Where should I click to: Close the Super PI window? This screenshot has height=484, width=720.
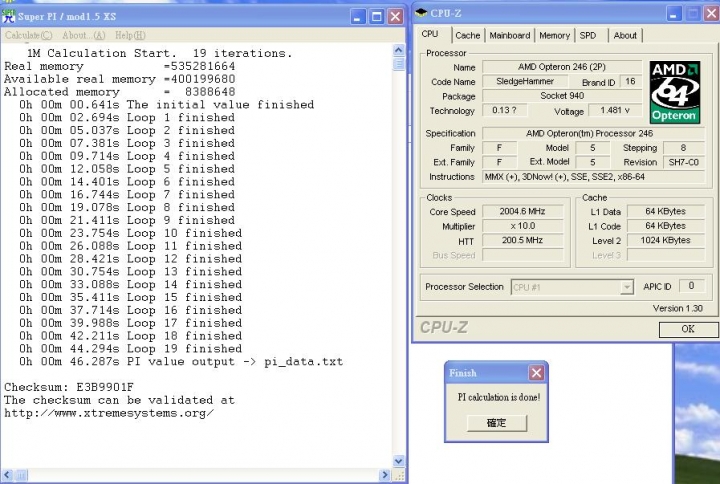pos(395,17)
